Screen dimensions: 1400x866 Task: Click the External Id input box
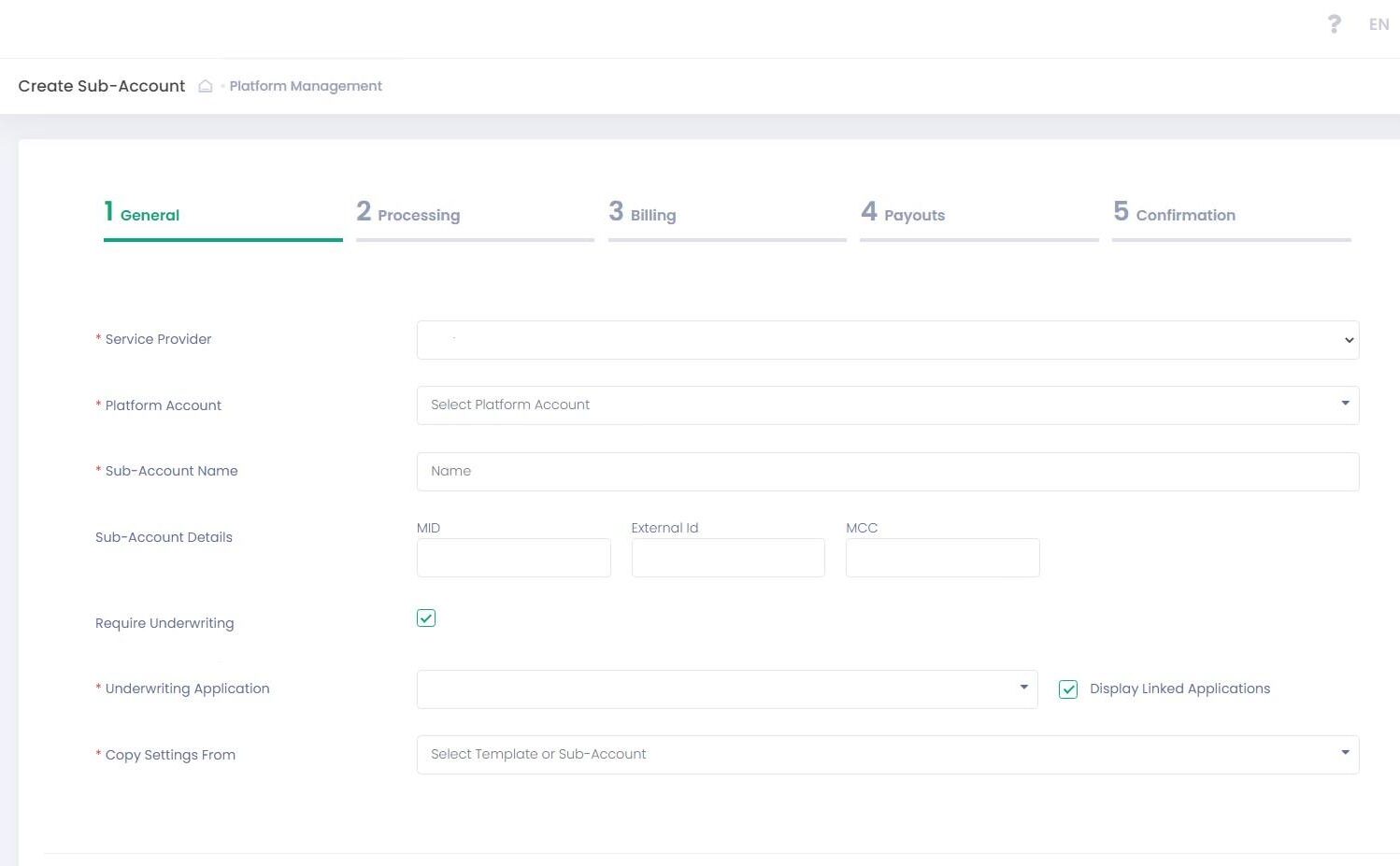pyautogui.click(x=728, y=558)
